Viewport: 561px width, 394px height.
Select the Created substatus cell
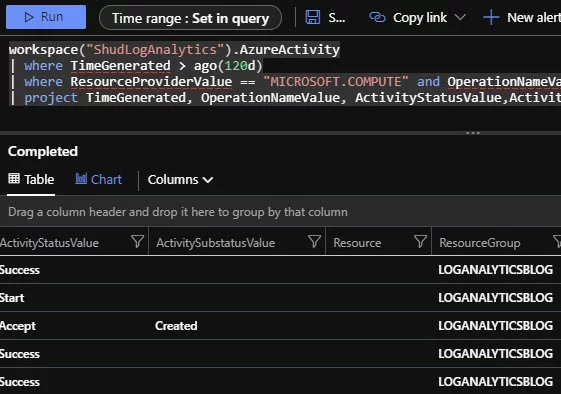(176, 326)
